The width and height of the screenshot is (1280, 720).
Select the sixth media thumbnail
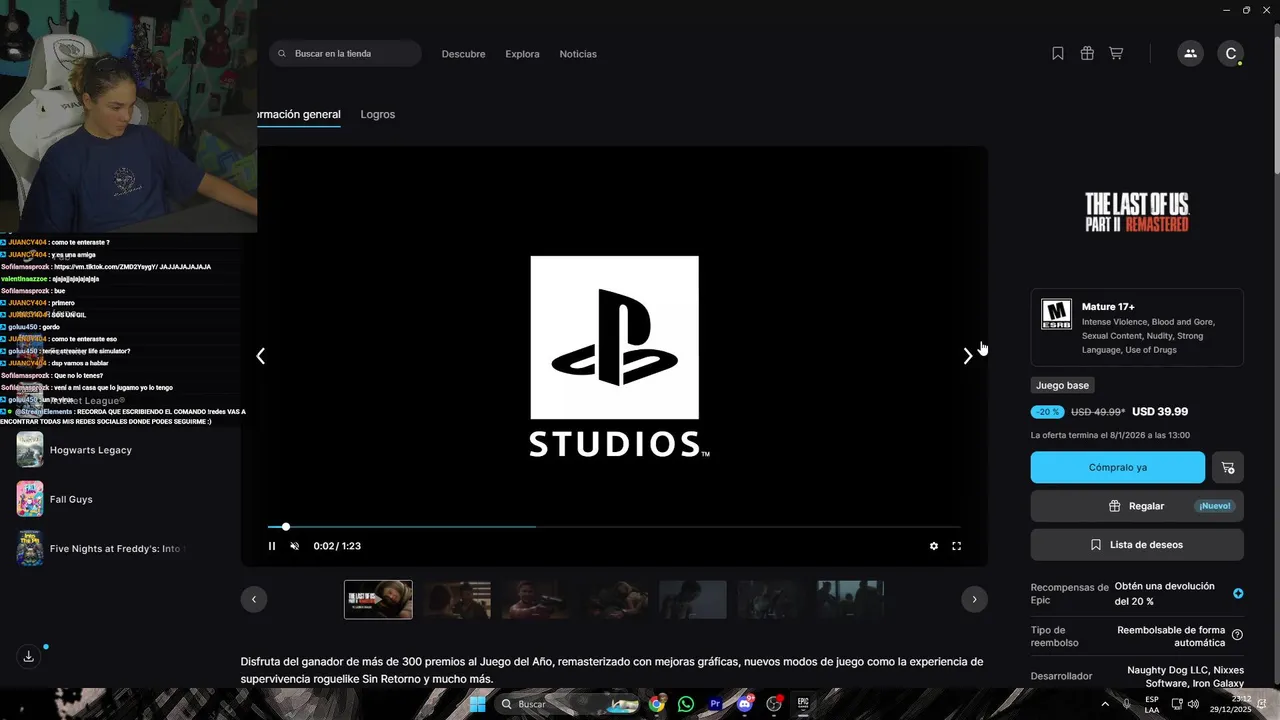771,600
